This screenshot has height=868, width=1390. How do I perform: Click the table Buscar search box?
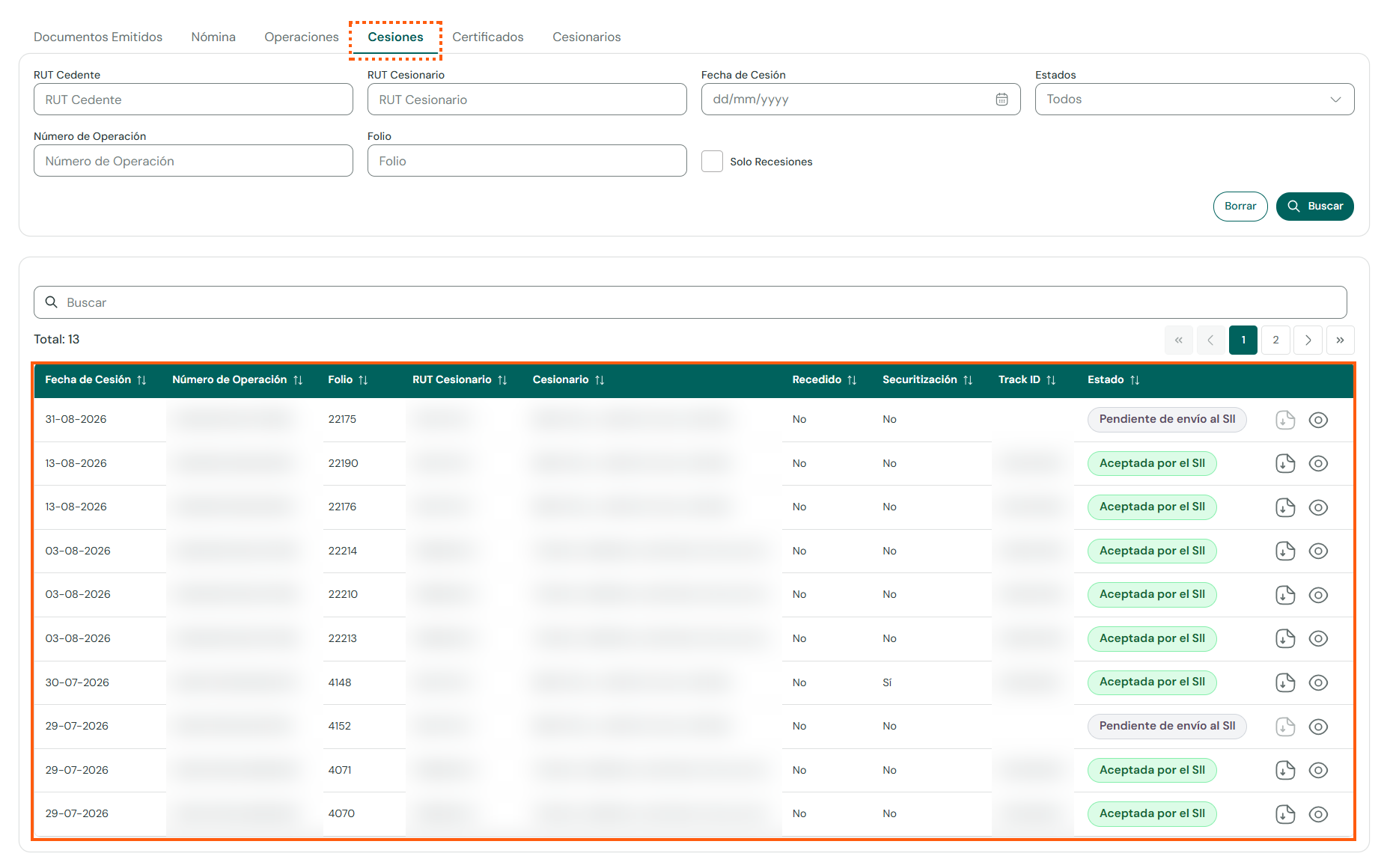[x=690, y=302]
